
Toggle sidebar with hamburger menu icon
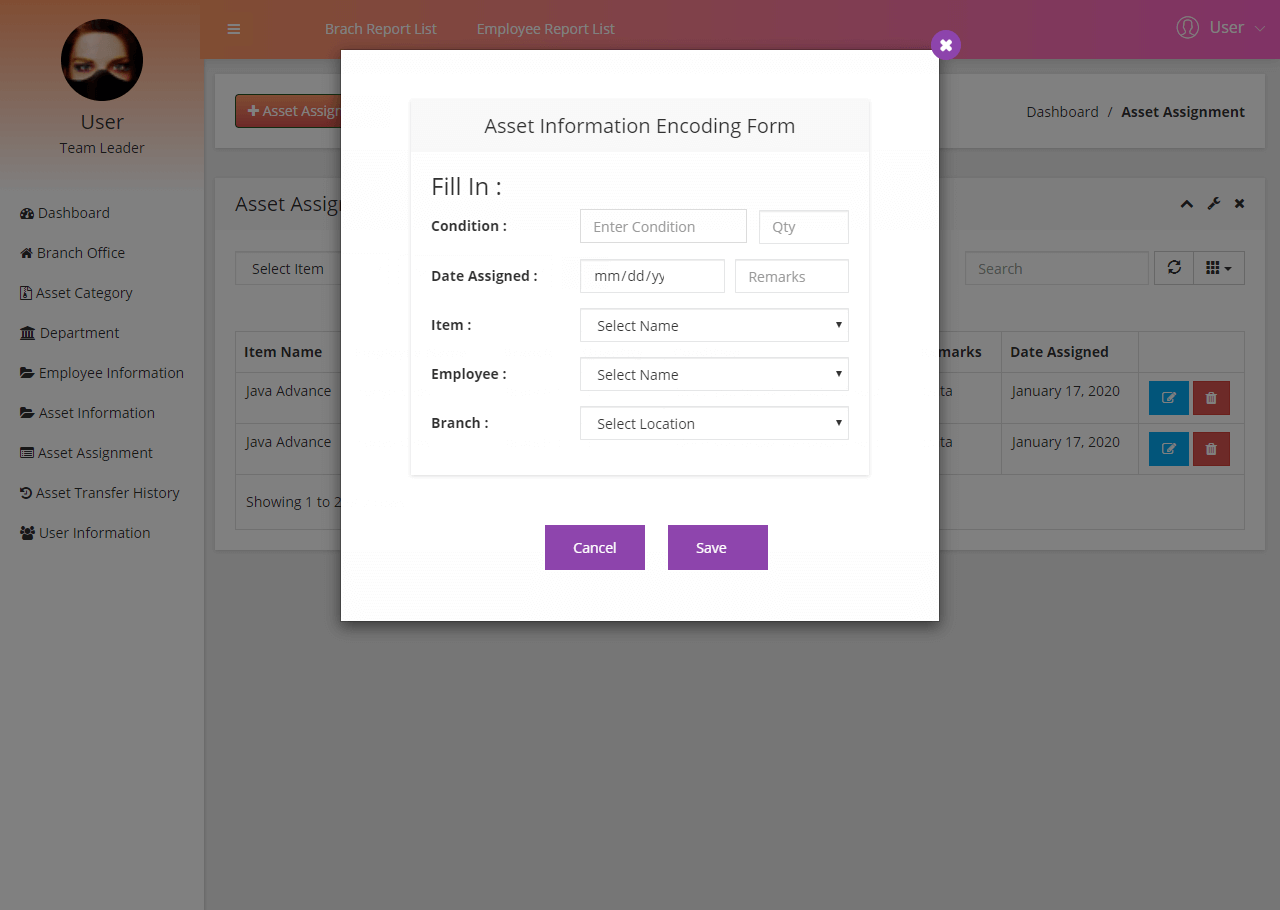click(x=234, y=29)
